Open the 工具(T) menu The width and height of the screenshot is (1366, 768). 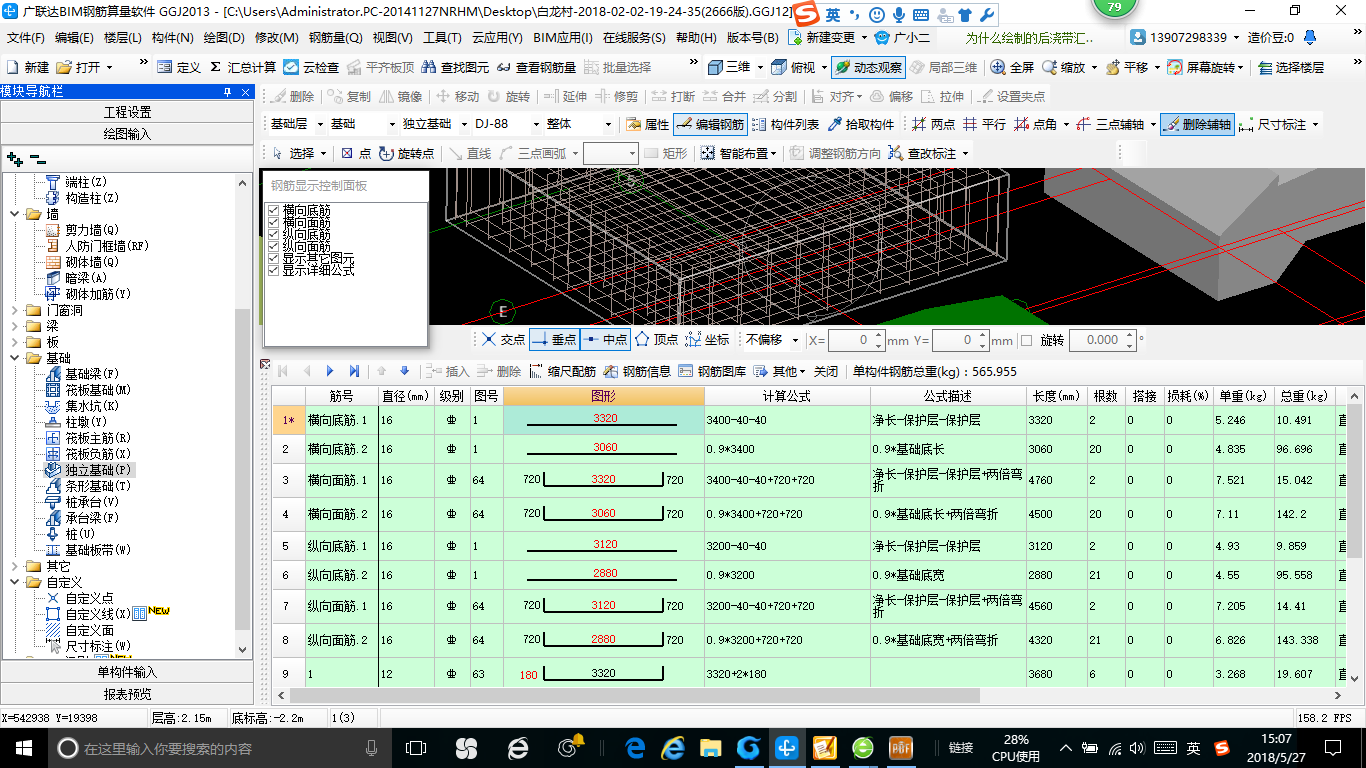[442, 38]
